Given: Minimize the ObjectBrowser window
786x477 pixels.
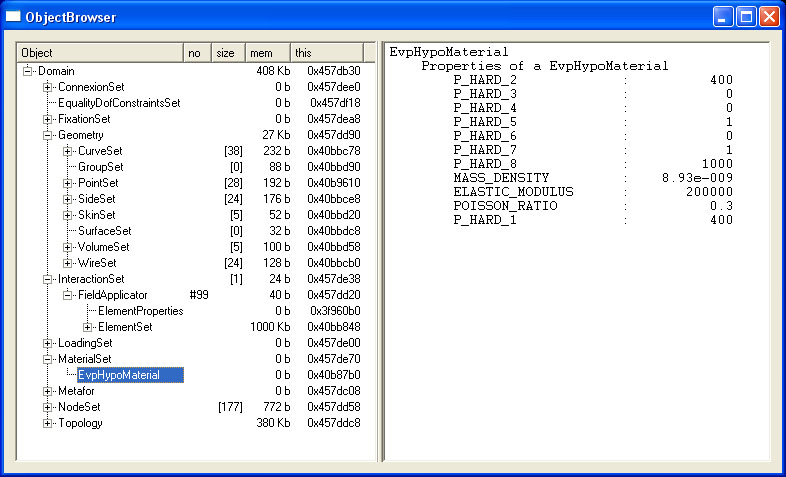Looking at the screenshot, I should [x=722, y=17].
